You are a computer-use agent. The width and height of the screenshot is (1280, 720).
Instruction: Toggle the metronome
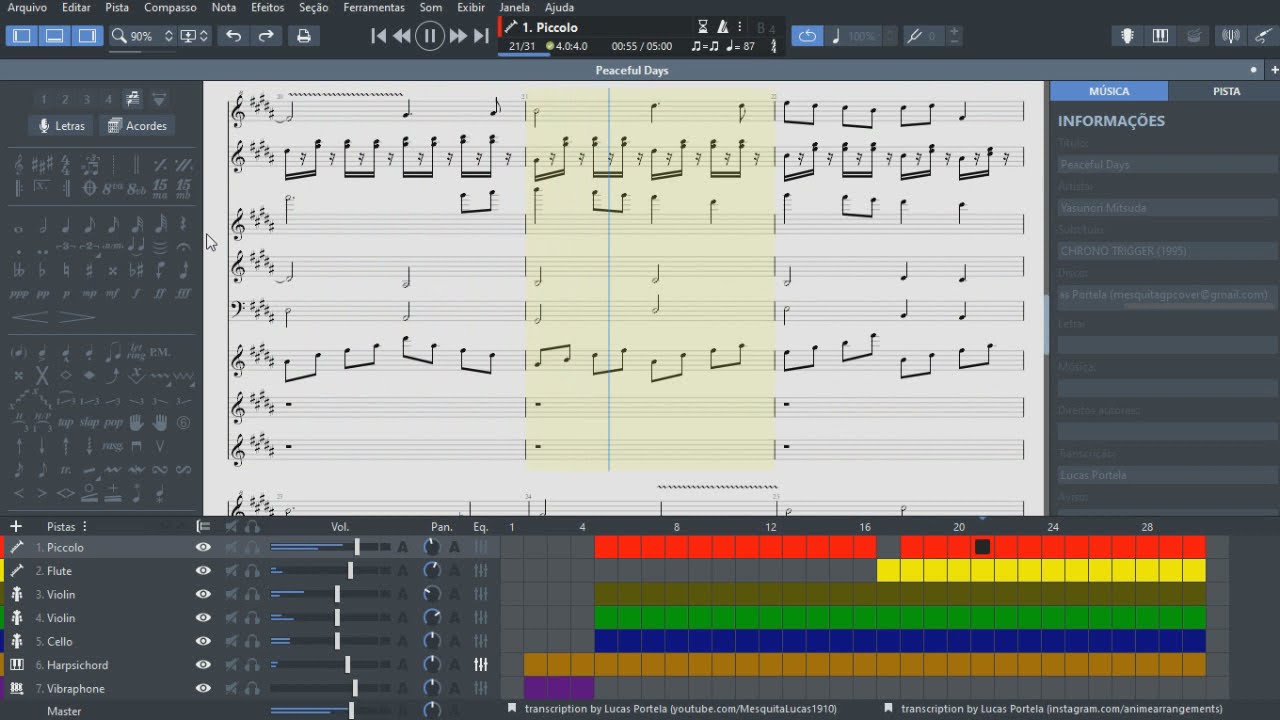click(x=721, y=27)
